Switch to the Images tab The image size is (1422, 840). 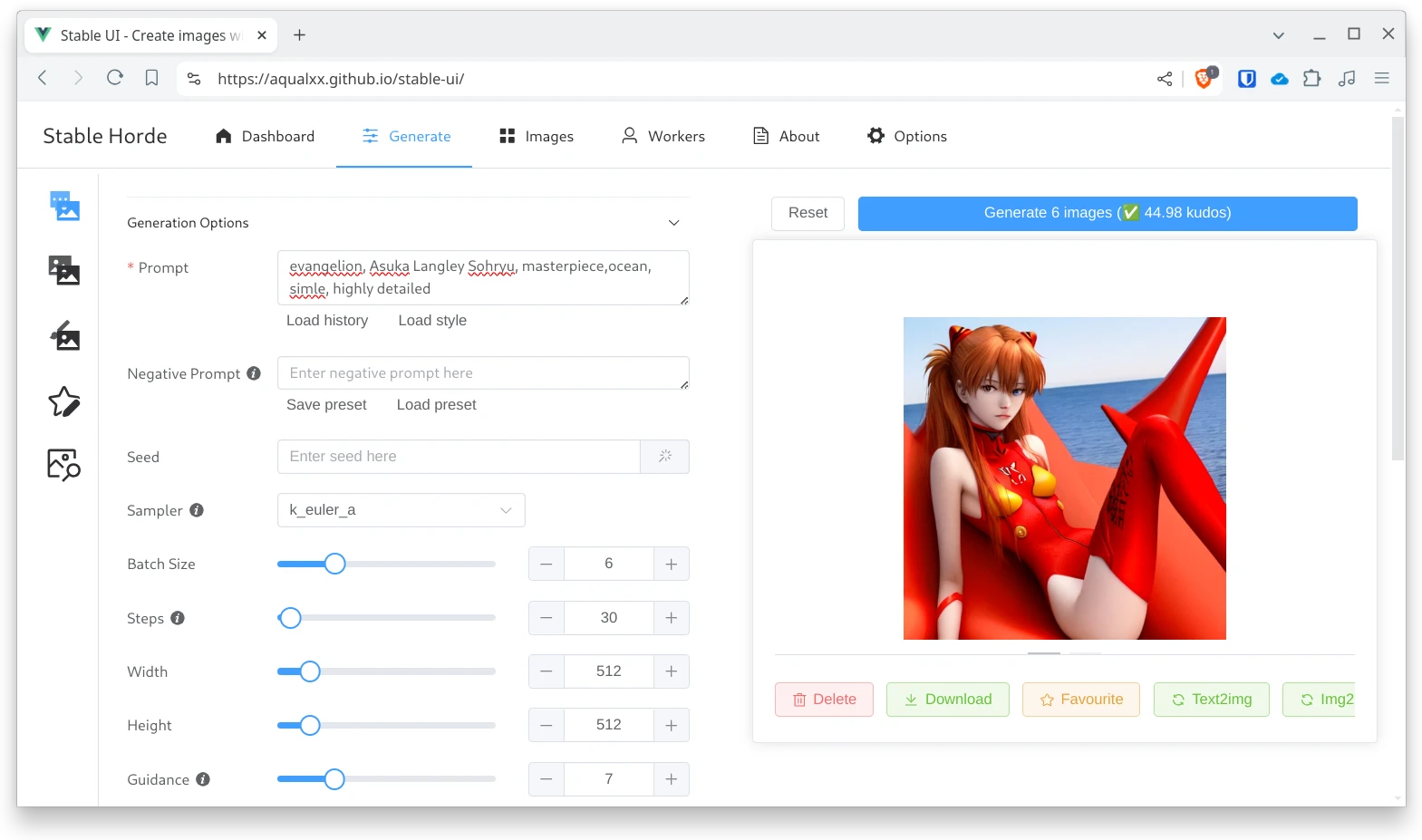537,136
